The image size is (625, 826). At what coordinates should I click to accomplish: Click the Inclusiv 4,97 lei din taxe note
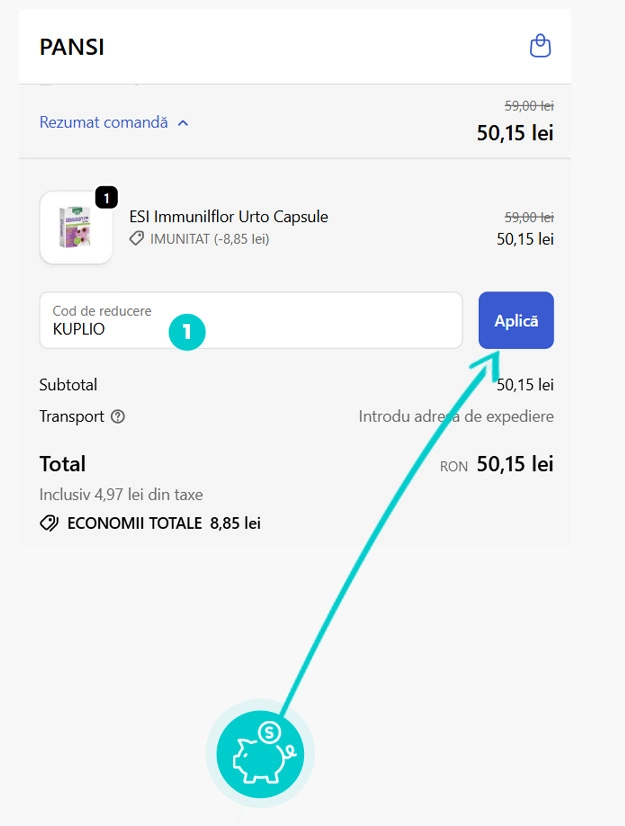(121, 494)
